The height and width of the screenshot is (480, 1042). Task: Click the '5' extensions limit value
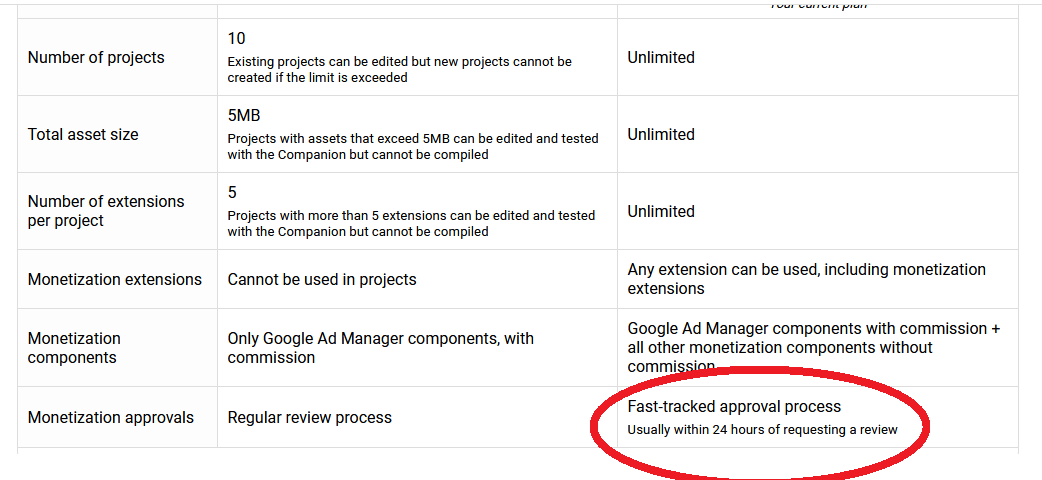click(233, 193)
